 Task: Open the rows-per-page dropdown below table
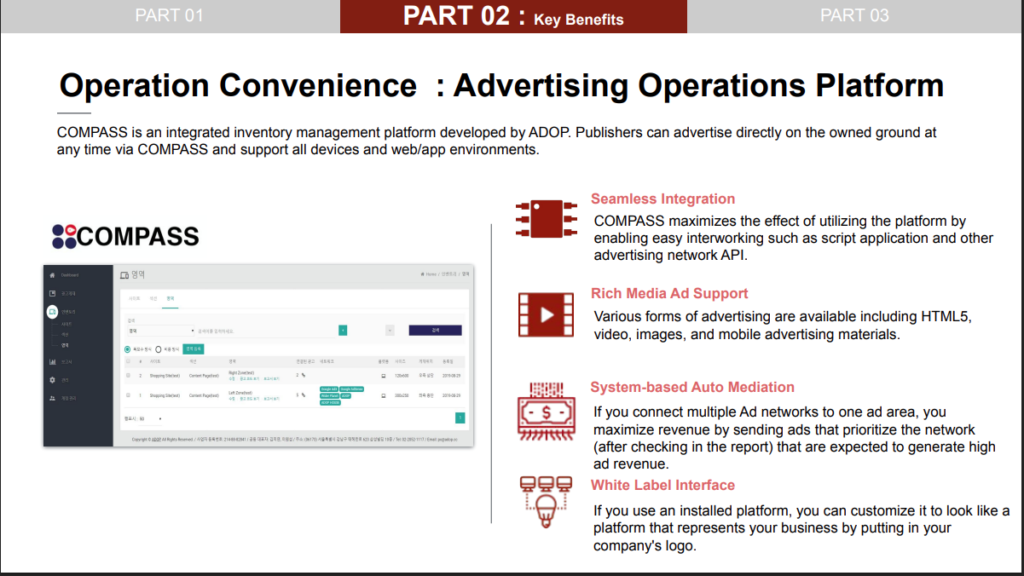click(x=150, y=419)
